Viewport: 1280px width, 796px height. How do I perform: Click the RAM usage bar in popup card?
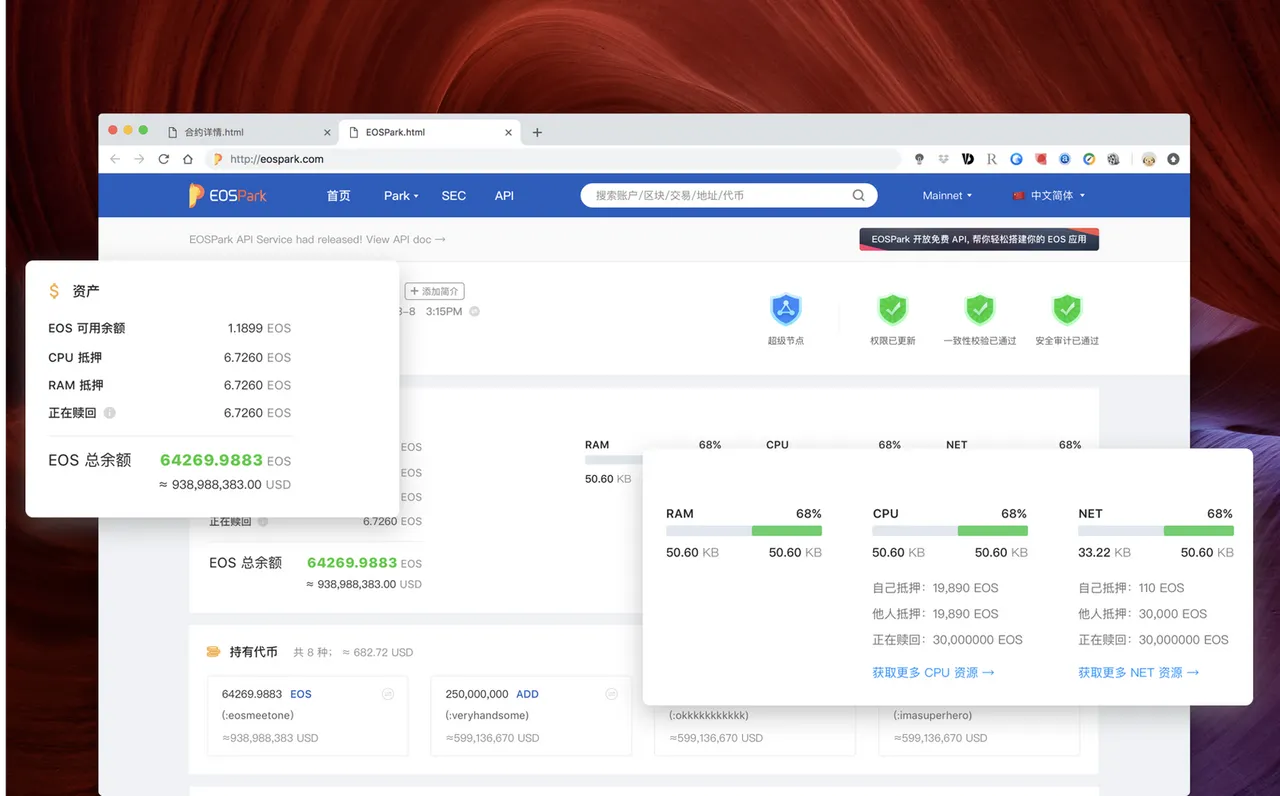coord(744,531)
